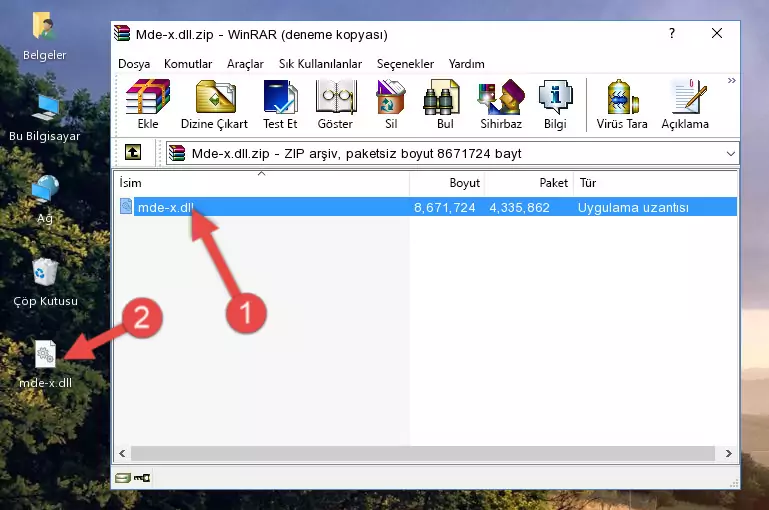Click the 4,335,862 packed size value

point(519,207)
